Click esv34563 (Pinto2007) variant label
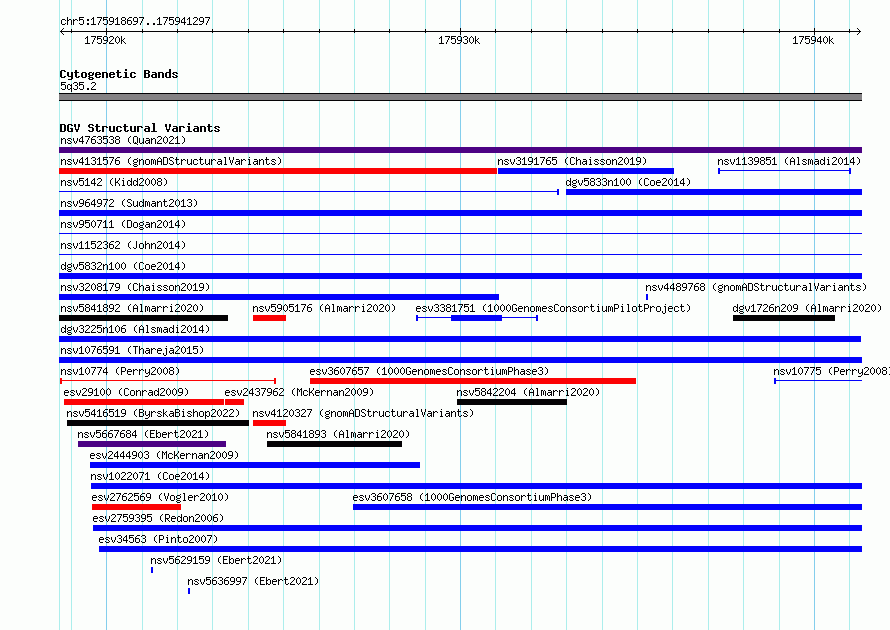Viewport: 890px width, 630px height. (158, 539)
